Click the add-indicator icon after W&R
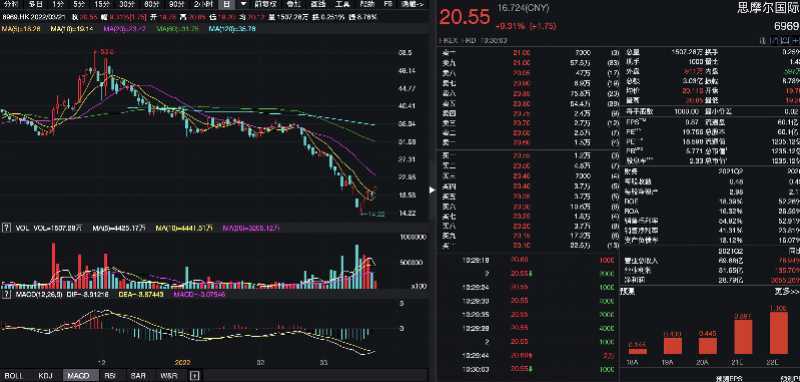 [x=194, y=376]
